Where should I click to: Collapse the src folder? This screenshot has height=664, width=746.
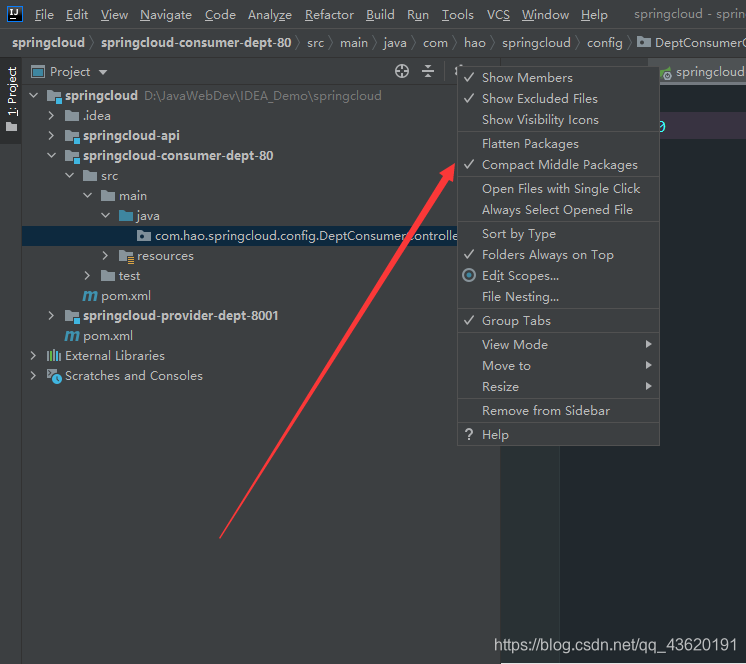(69, 176)
